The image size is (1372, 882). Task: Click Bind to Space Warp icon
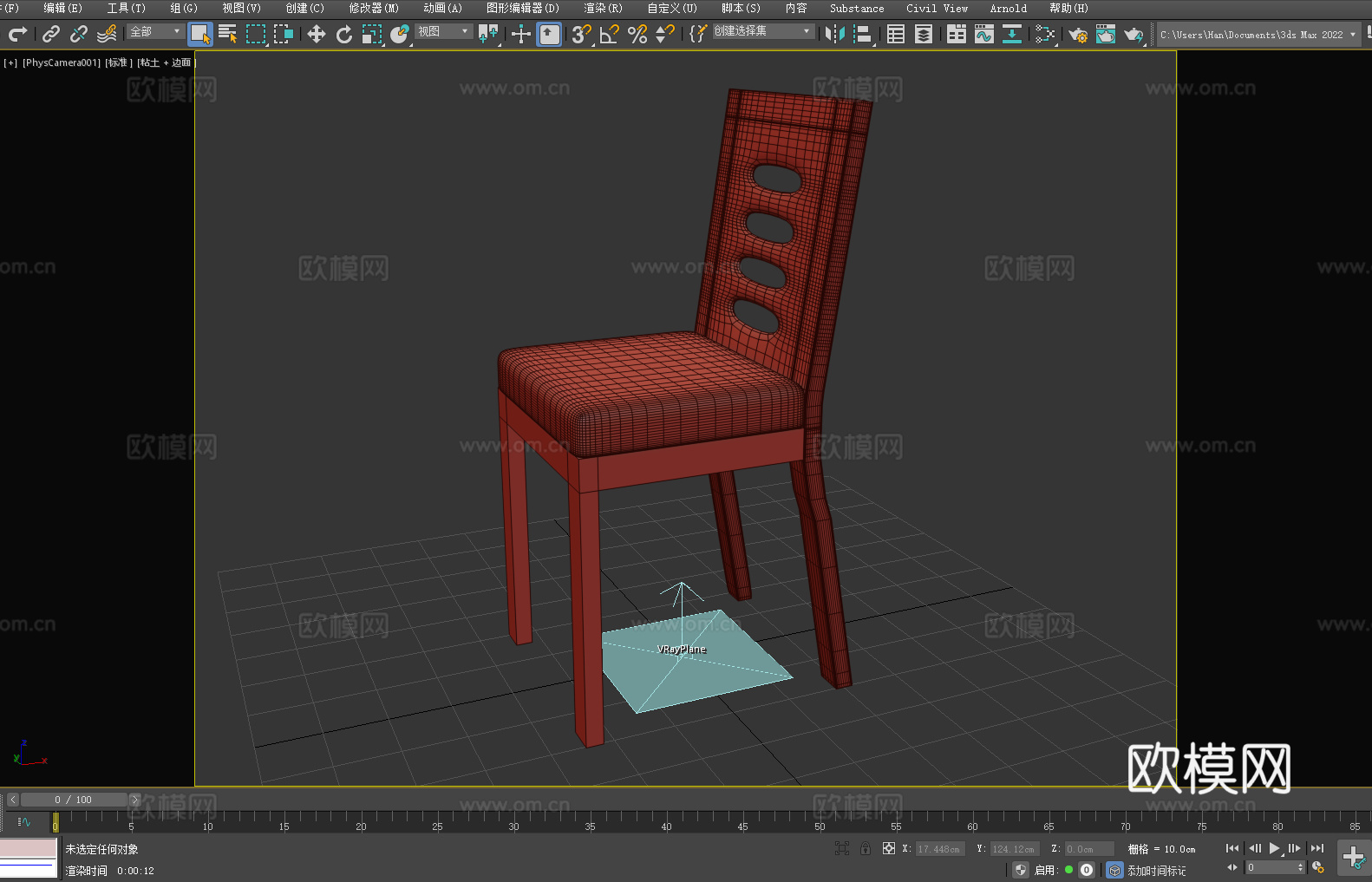click(x=107, y=34)
